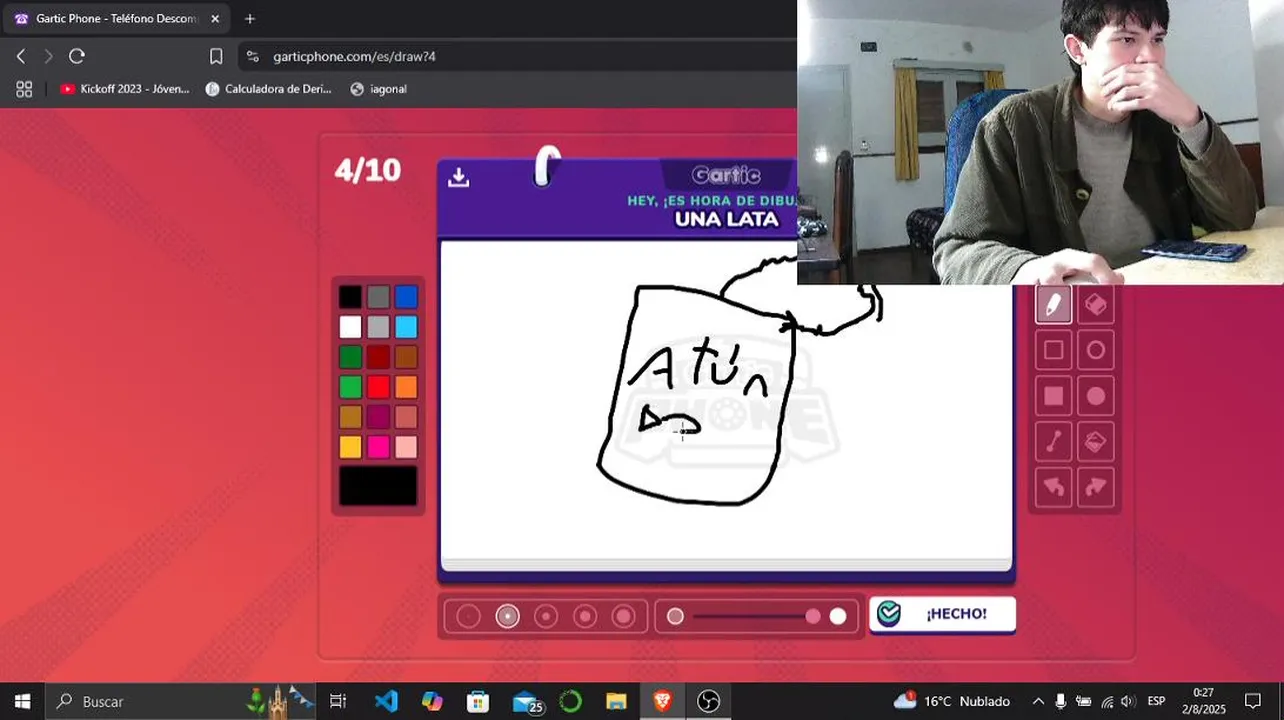Pick the magenta-purple color swatch

378,417
